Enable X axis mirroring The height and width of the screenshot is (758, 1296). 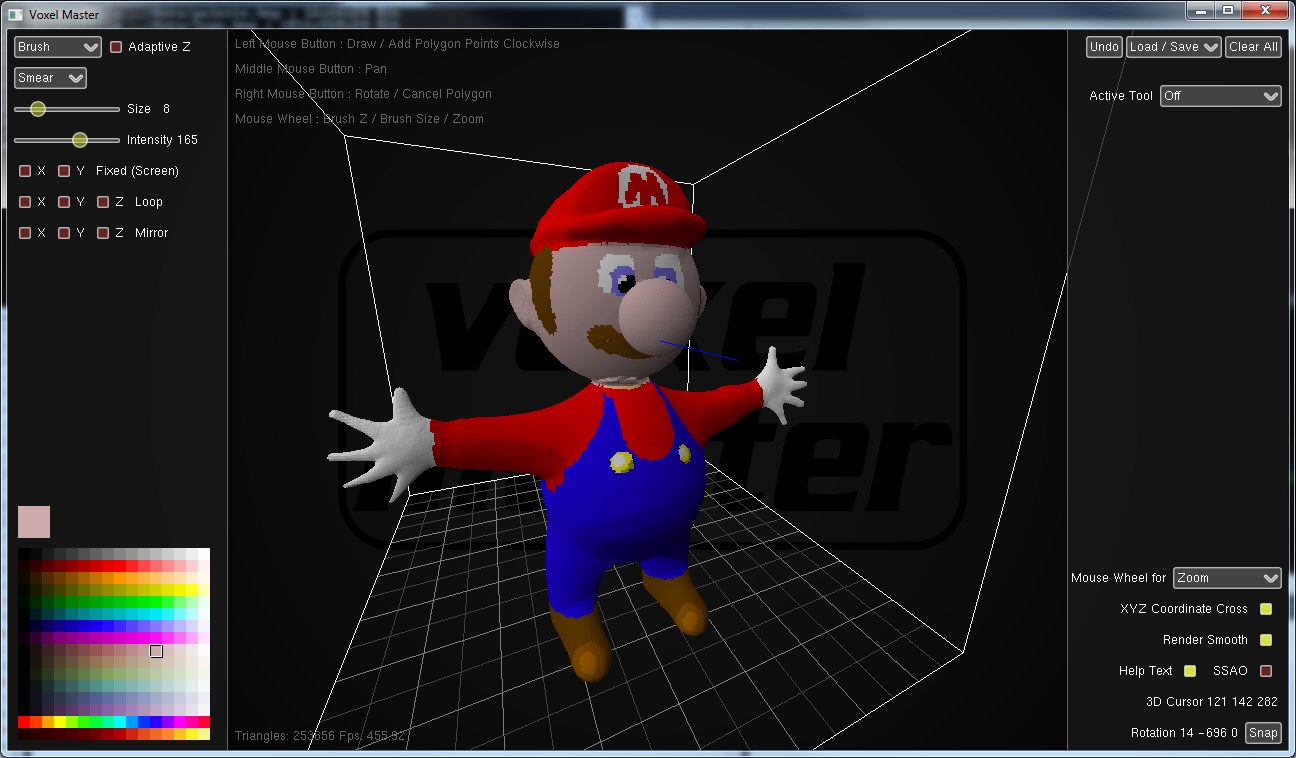pyautogui.click(x=23, y=232)
